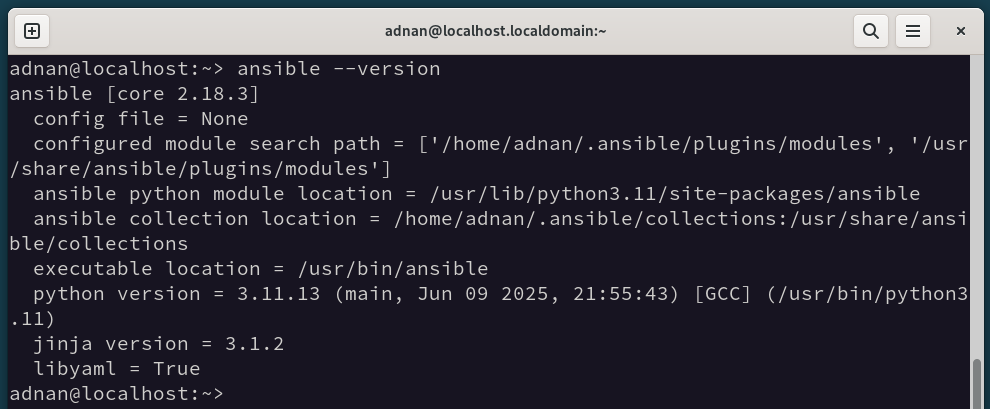The image size is (990, 409).
Task: Click 'executable location = /usr/bin/ansible' line
Action: (x=261, y=268)
